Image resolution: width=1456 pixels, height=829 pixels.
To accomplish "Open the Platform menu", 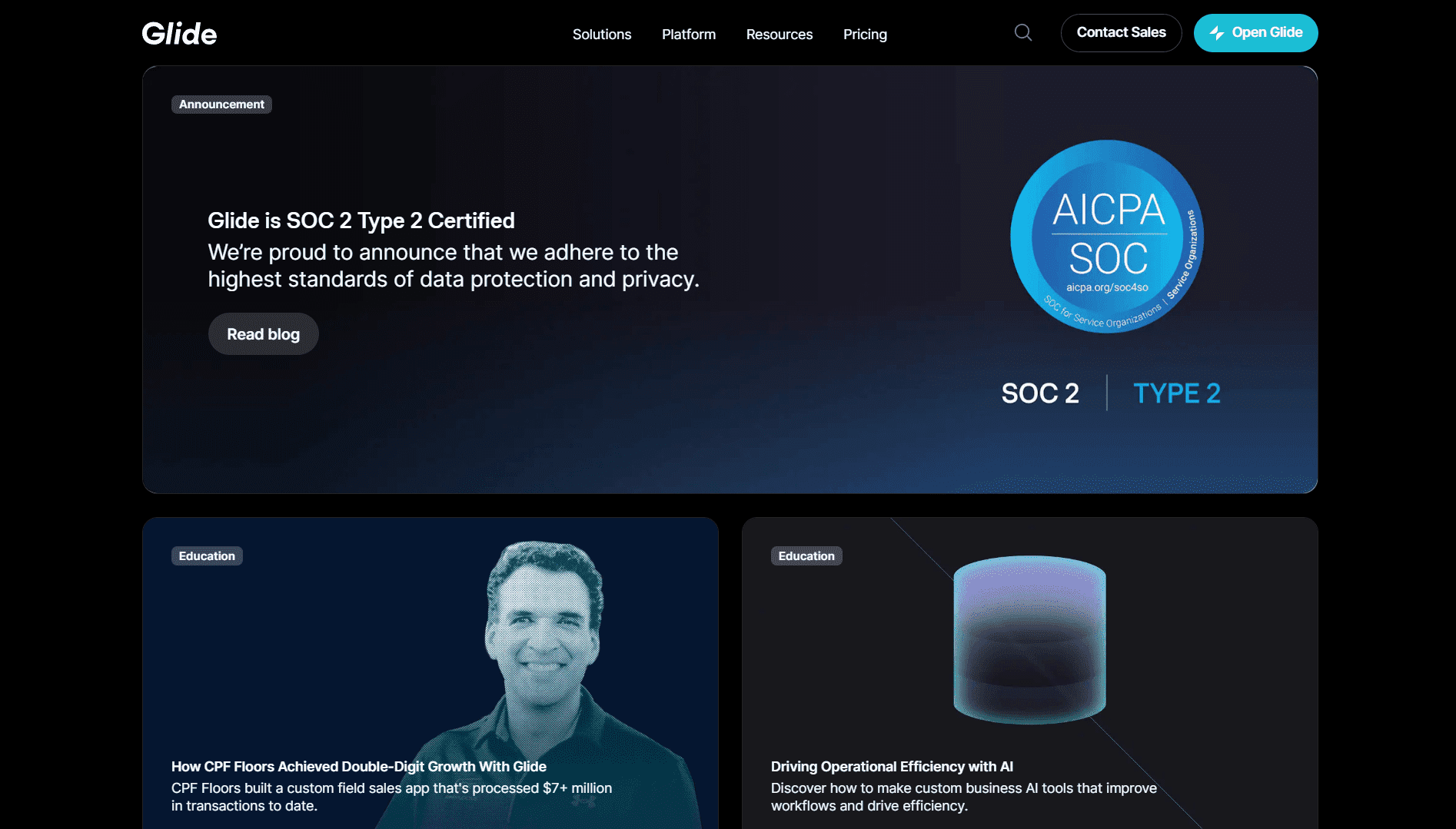I will (x=689, y=35).
